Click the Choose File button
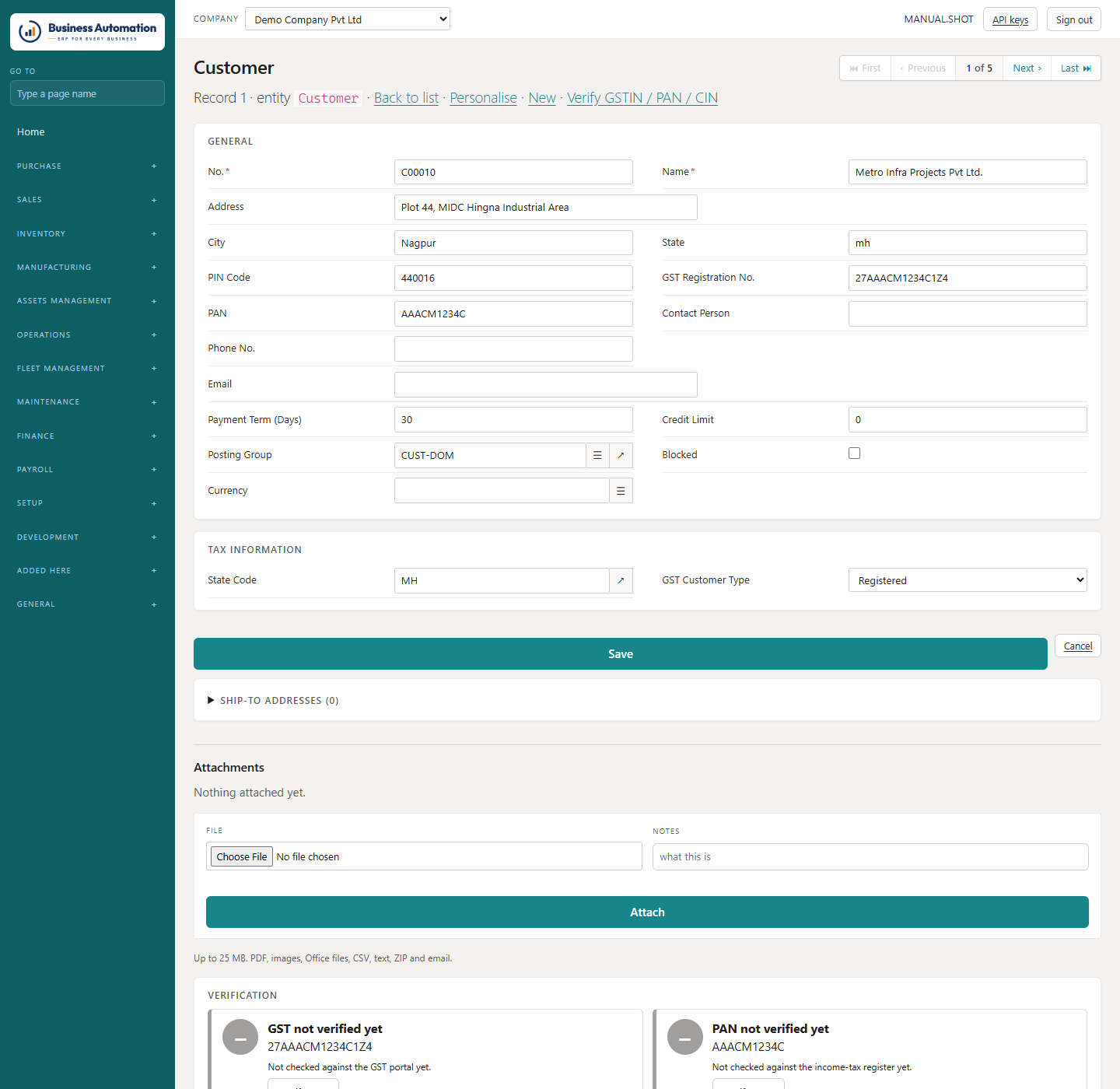The height and width of the screenshot is (1089, 1120). (242, 856)
